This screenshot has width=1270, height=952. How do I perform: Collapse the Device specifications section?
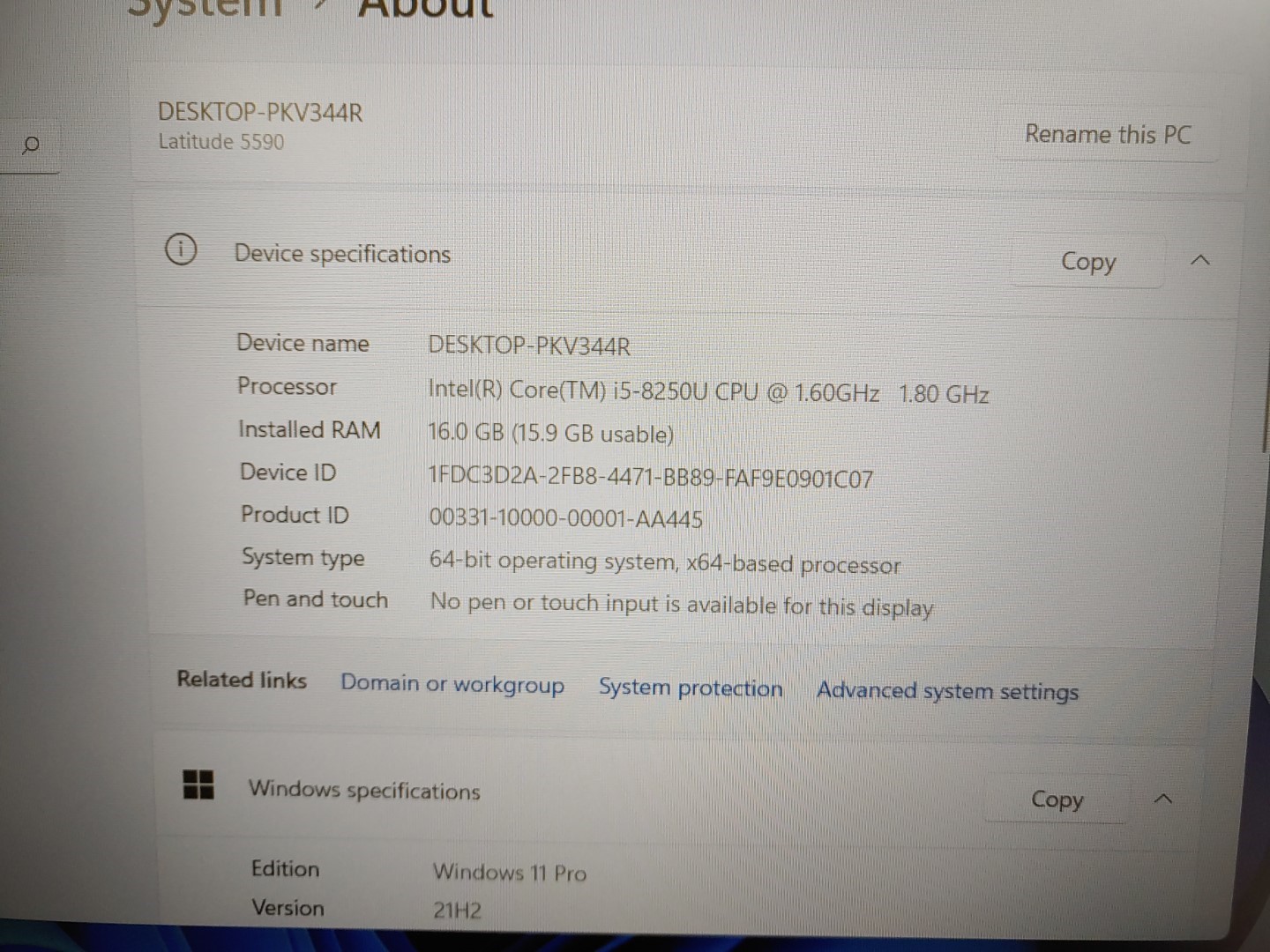tap(1200, 260)
